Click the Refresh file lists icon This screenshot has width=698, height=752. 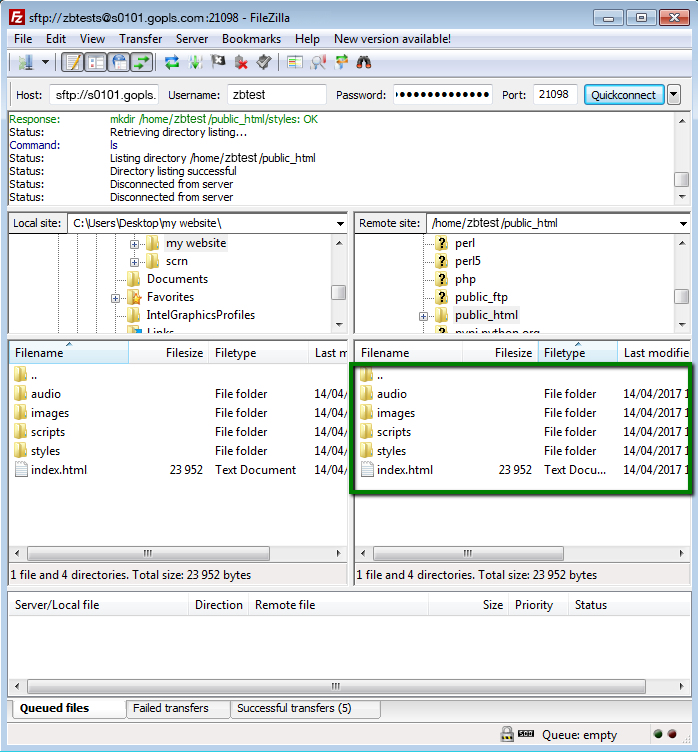tap(172, 62)
